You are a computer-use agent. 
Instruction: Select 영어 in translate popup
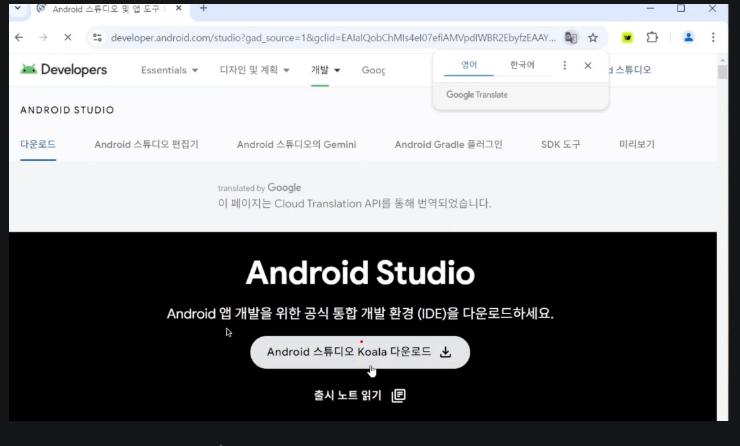(x=469, y=65)
